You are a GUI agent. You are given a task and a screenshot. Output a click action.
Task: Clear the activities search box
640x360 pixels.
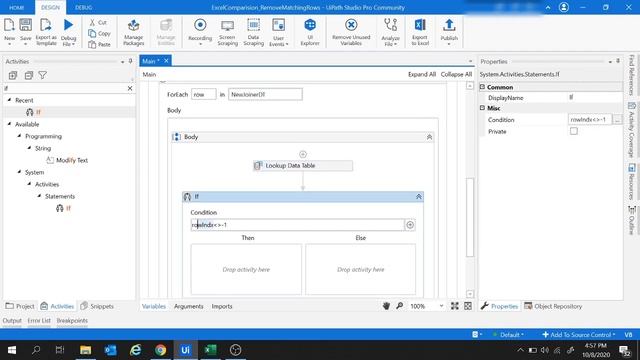(x=130, y=88)
